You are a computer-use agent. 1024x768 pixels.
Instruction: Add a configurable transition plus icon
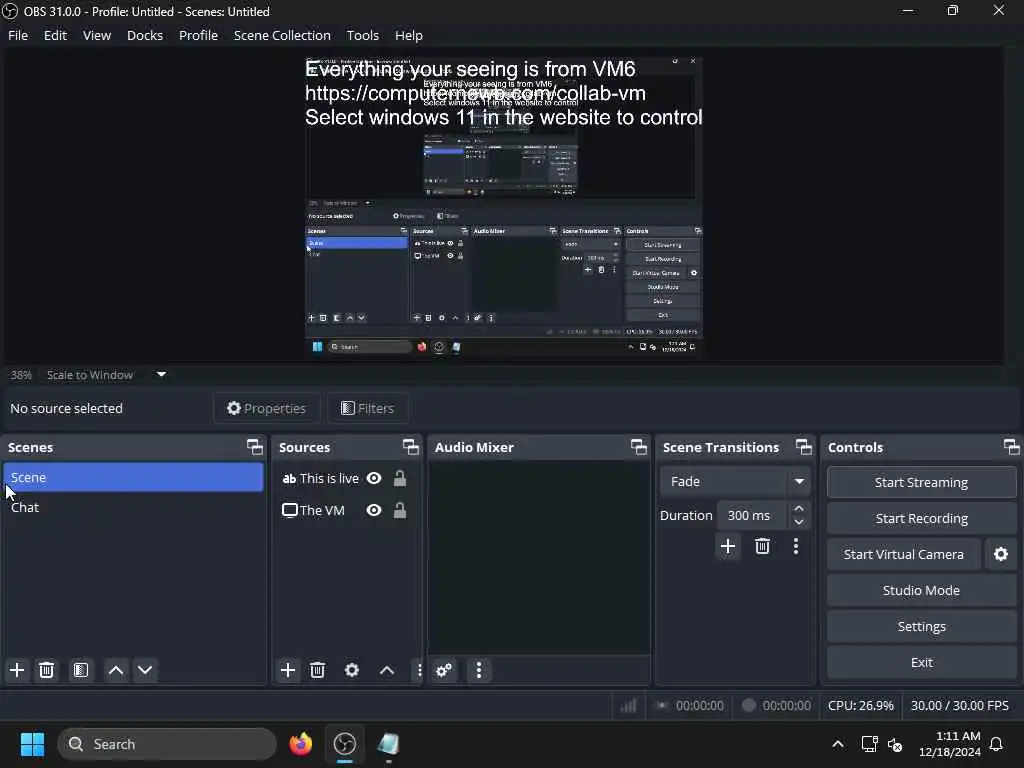click(728, 546)
